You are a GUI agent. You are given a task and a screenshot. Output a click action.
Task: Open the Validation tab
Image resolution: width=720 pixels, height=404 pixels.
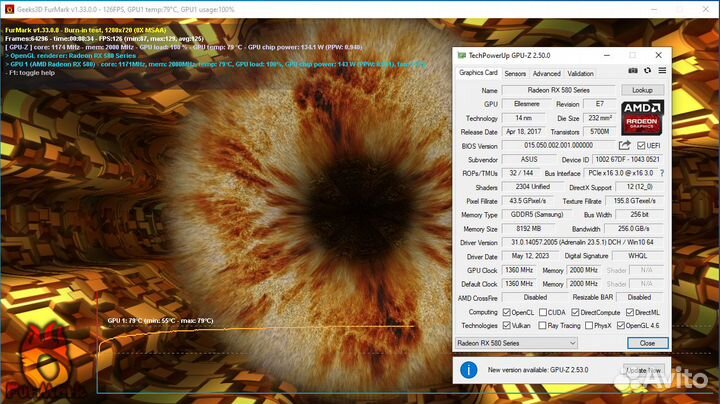[x=580, y=73]
